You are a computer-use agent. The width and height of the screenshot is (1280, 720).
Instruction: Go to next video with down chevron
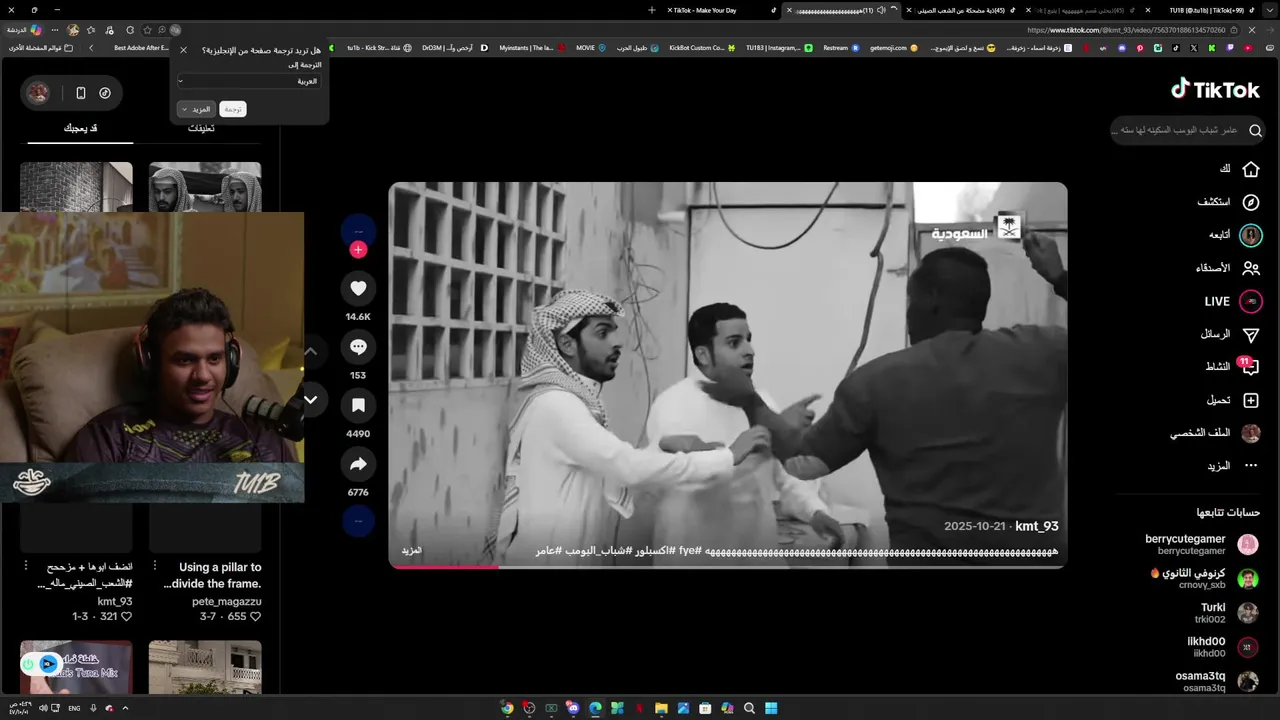pos(310,400)
